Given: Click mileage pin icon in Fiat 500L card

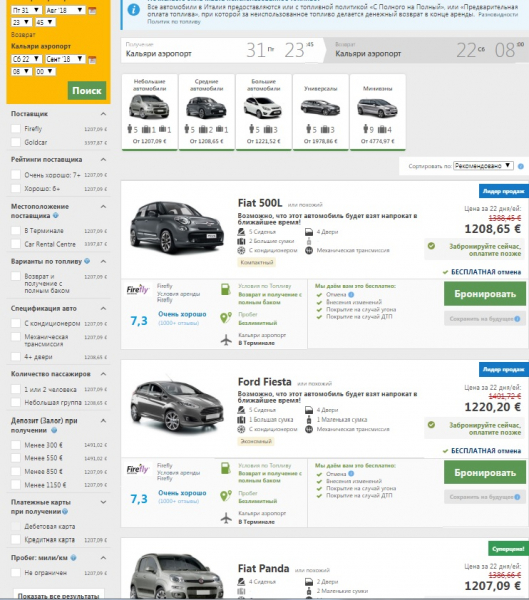Looking at the screenshot, I should (x=226, y=317).
